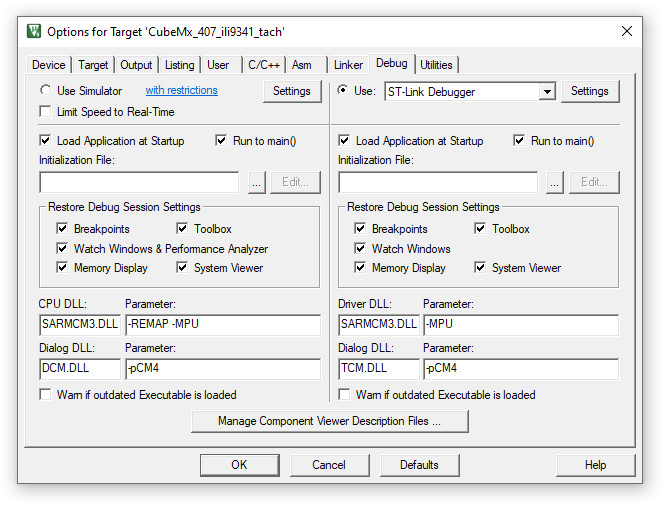Select the Debug tab

point(392,64)
